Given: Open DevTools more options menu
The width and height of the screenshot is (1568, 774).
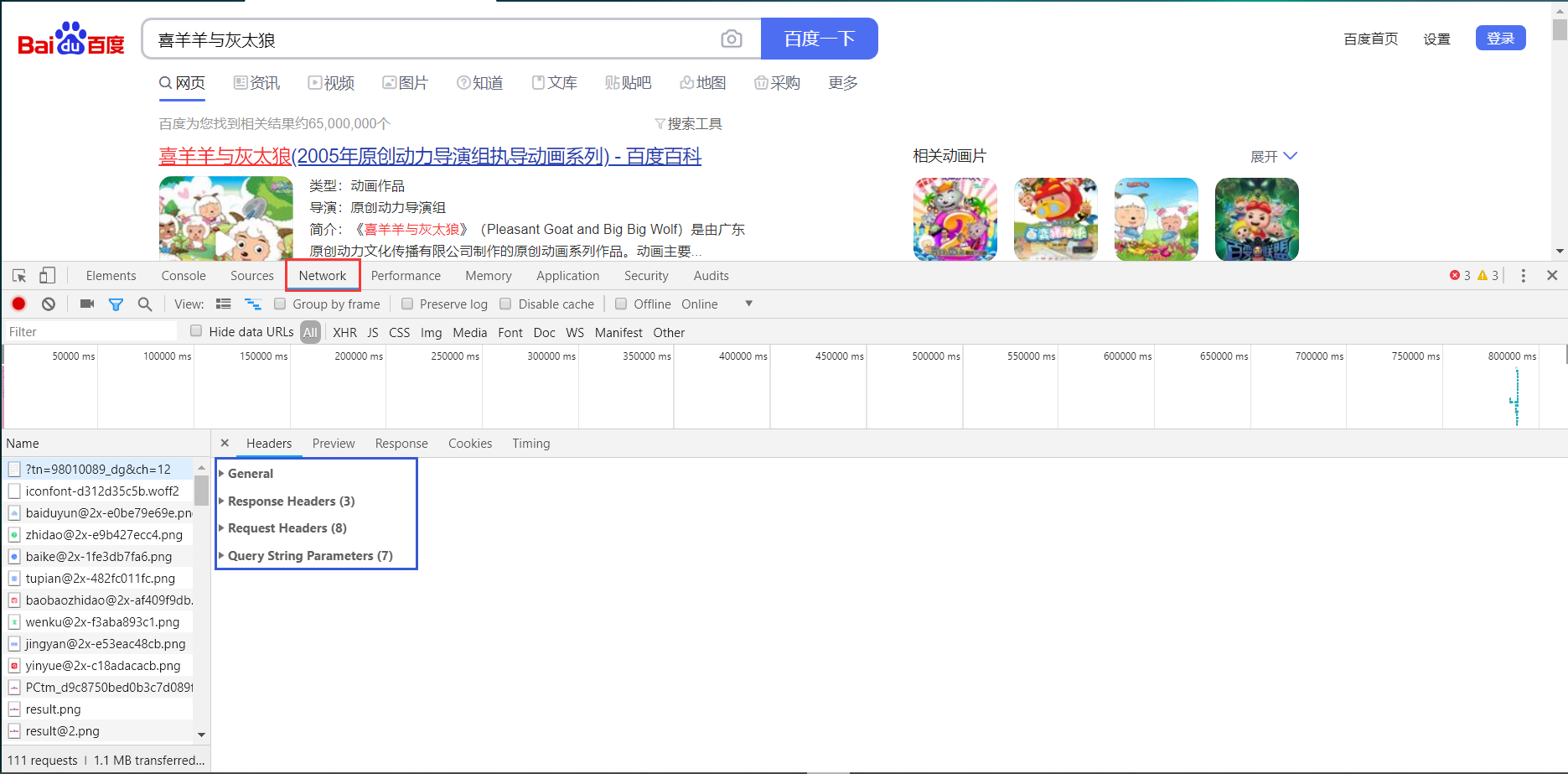Looking at the screenshot, I should tap(1524, 275).
